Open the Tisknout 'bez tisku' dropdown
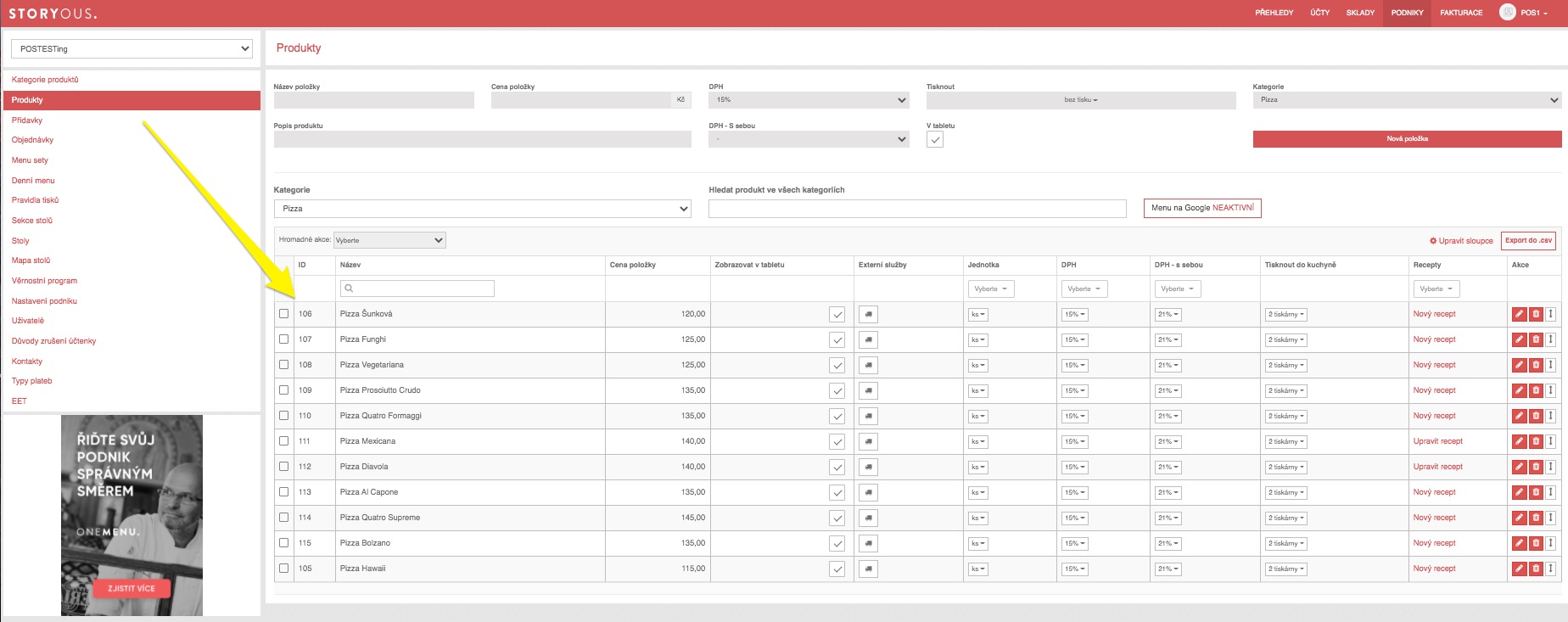 (1081, 100)
